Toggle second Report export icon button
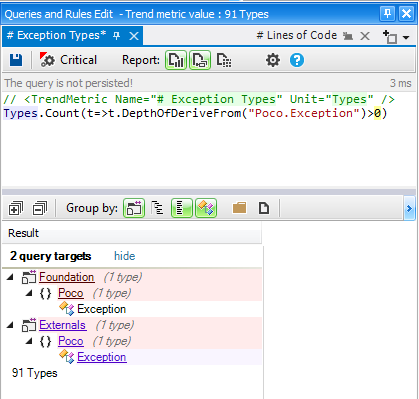 pos(200,60)
